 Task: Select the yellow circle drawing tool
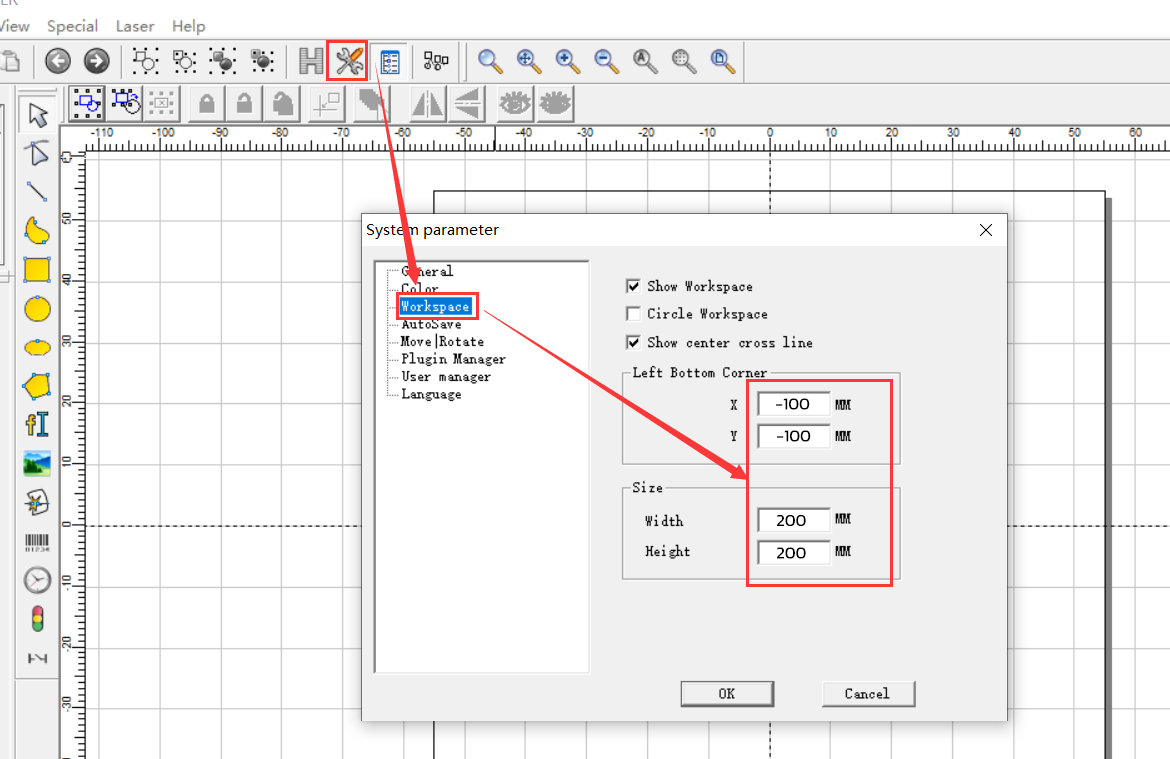click(x=37, y=309)
